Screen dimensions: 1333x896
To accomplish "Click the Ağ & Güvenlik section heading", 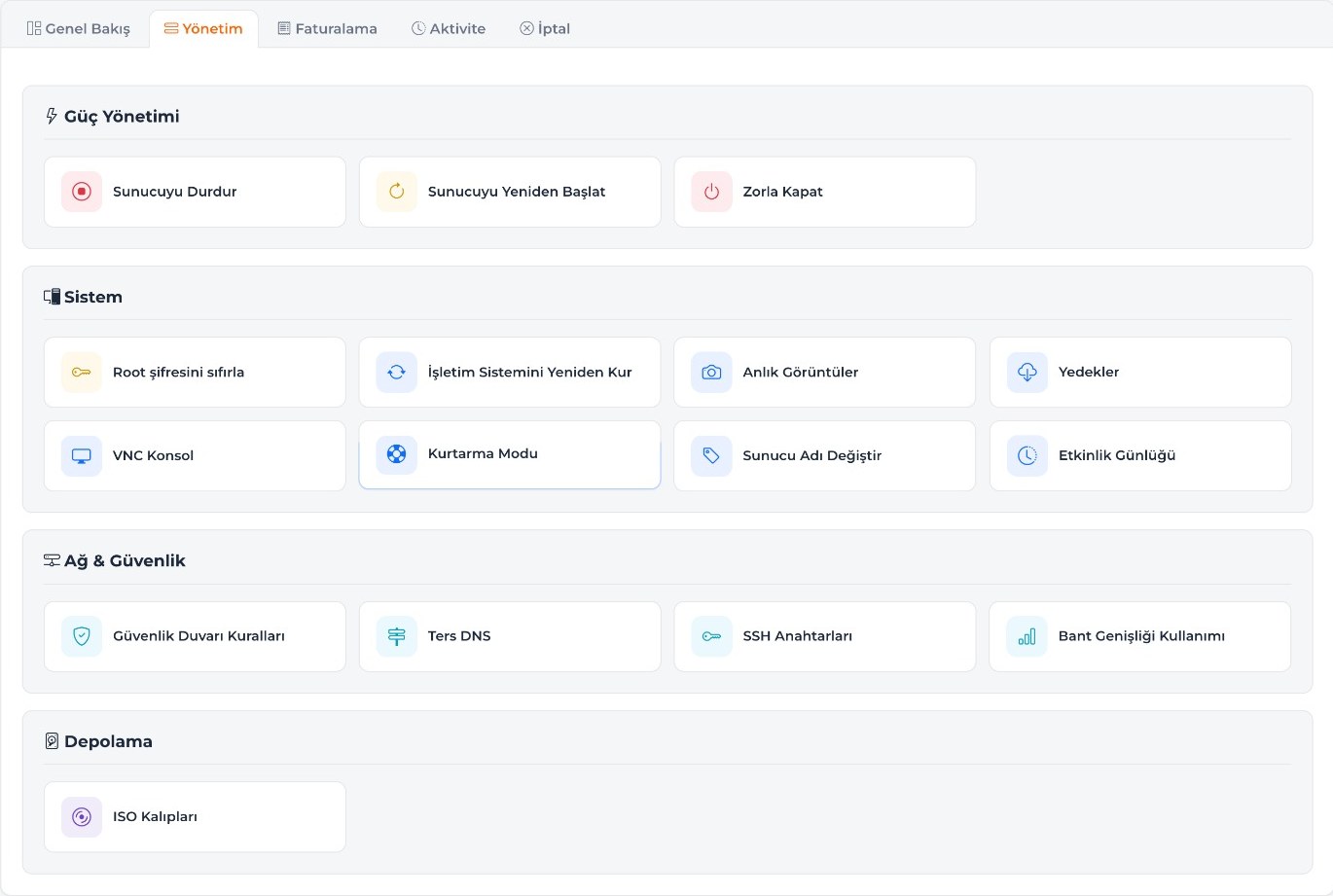I will 115,560.
